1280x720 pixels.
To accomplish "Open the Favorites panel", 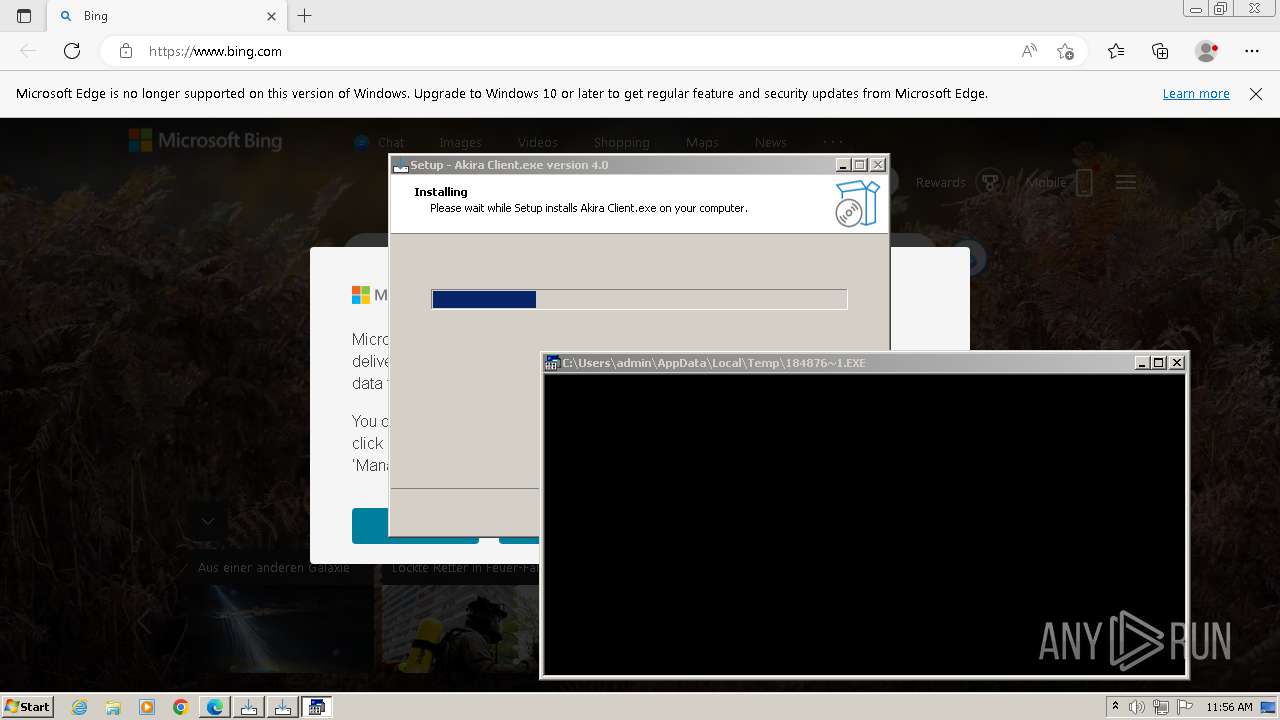I will click(x=1116, y=51).
